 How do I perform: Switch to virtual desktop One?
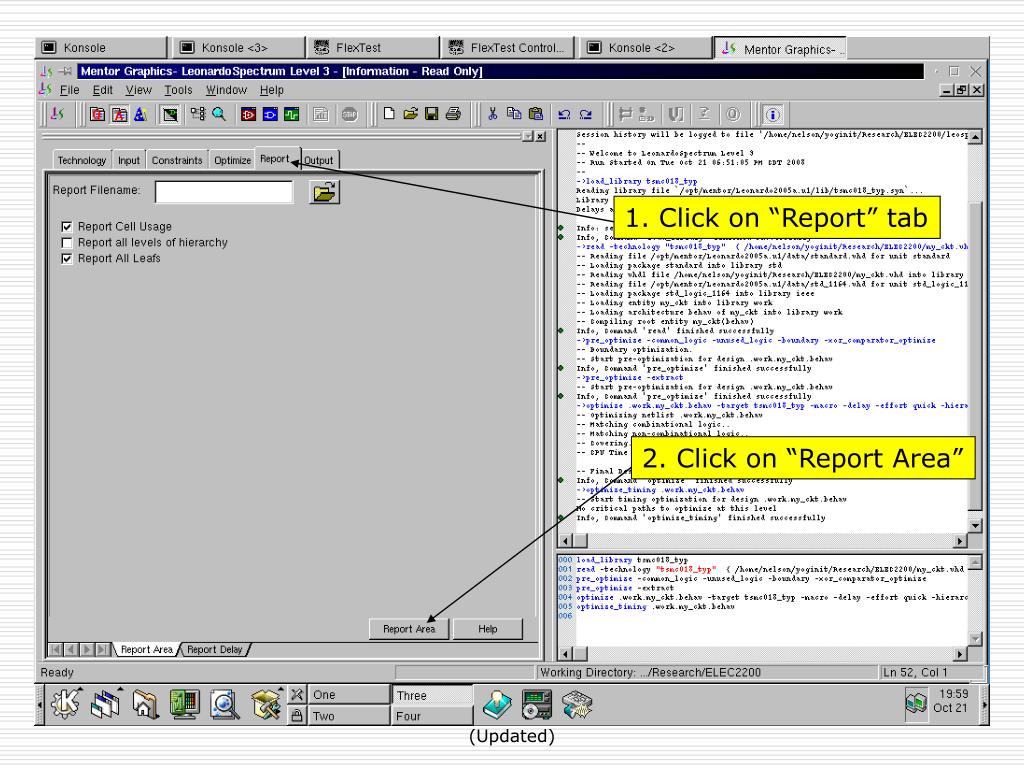click(347, 695)
